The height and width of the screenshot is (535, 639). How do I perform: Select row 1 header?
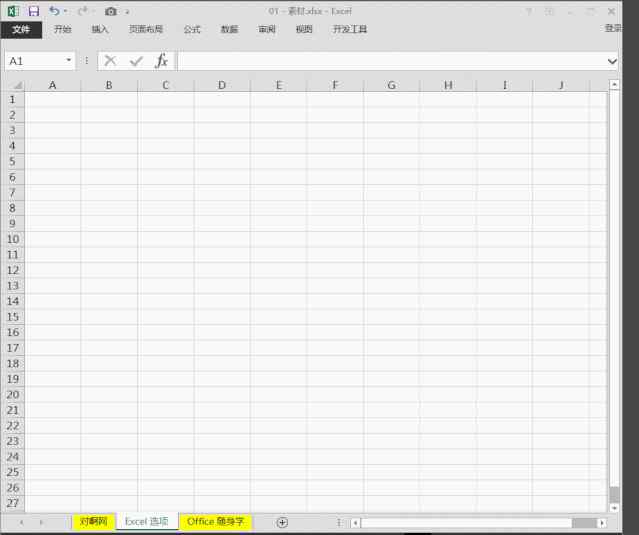coord(13,99)
